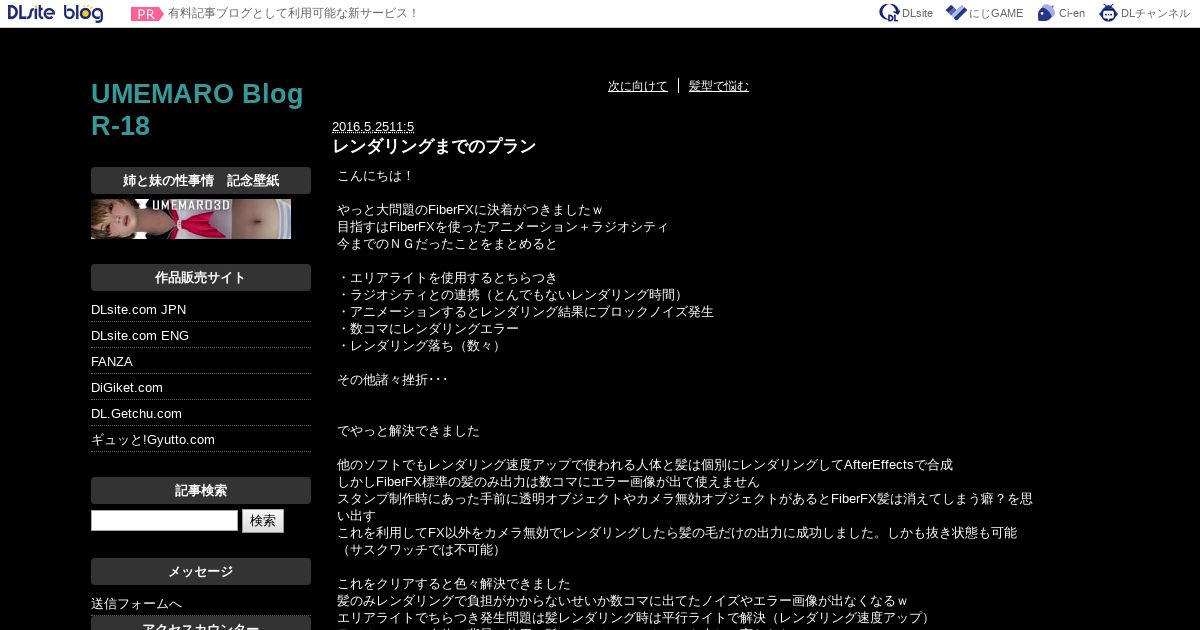Open DiGiket.com sidebar link
Viewport: 1200px width, 630px height.
click(x=127, y=388)
